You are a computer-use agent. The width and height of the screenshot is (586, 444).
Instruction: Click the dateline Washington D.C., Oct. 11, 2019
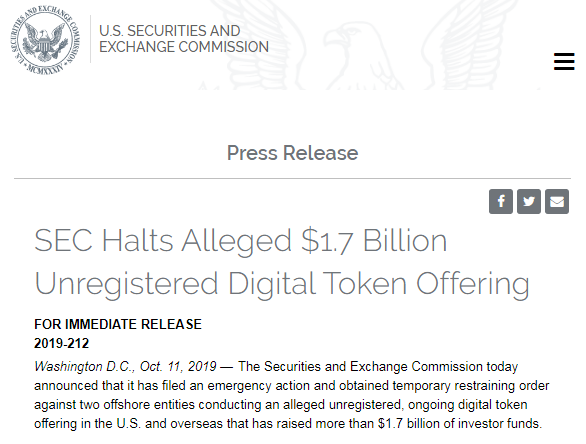click(x=125, y=366)
